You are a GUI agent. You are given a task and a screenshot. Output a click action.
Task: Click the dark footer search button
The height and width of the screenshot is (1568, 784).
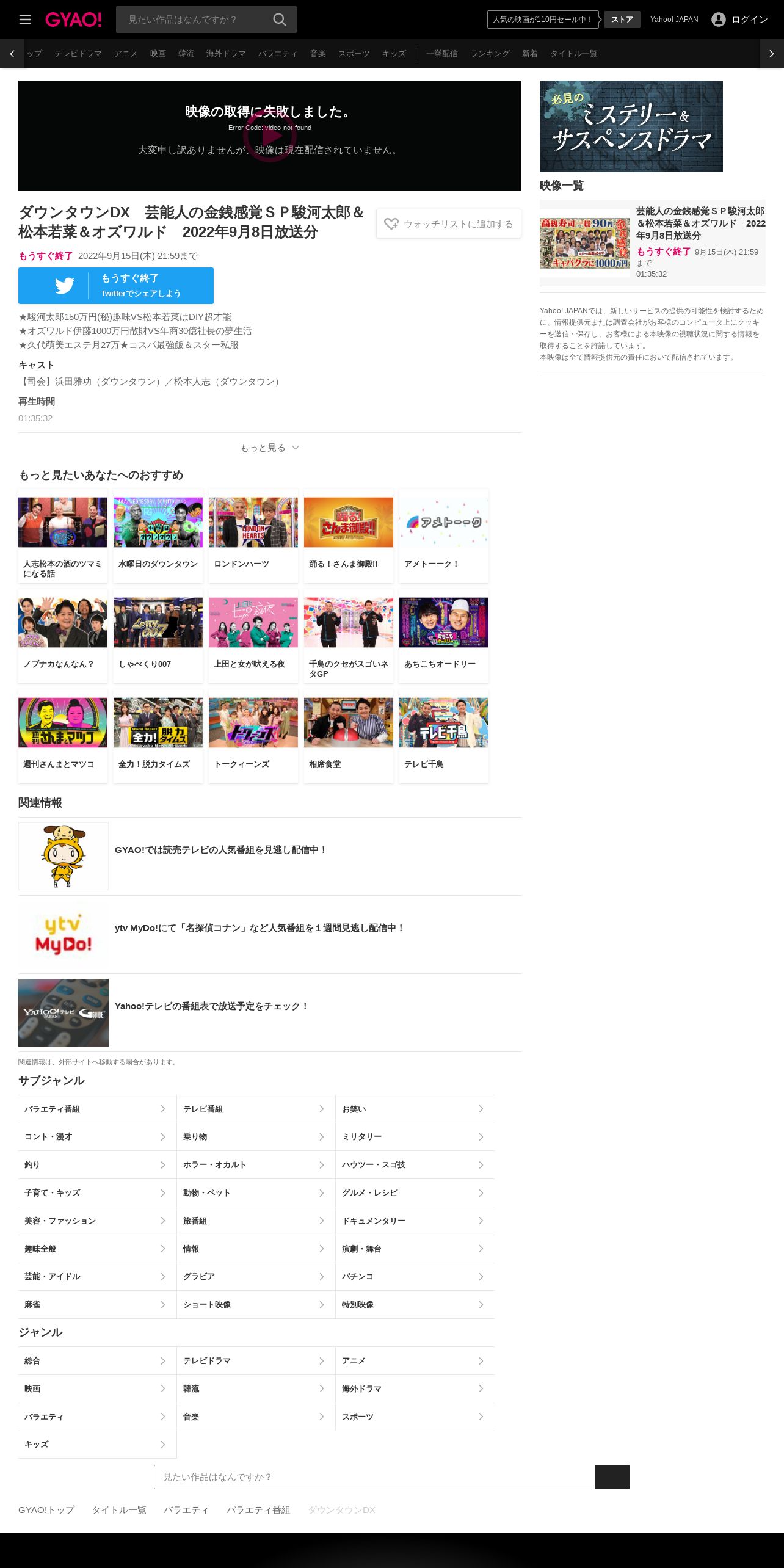612,1476
